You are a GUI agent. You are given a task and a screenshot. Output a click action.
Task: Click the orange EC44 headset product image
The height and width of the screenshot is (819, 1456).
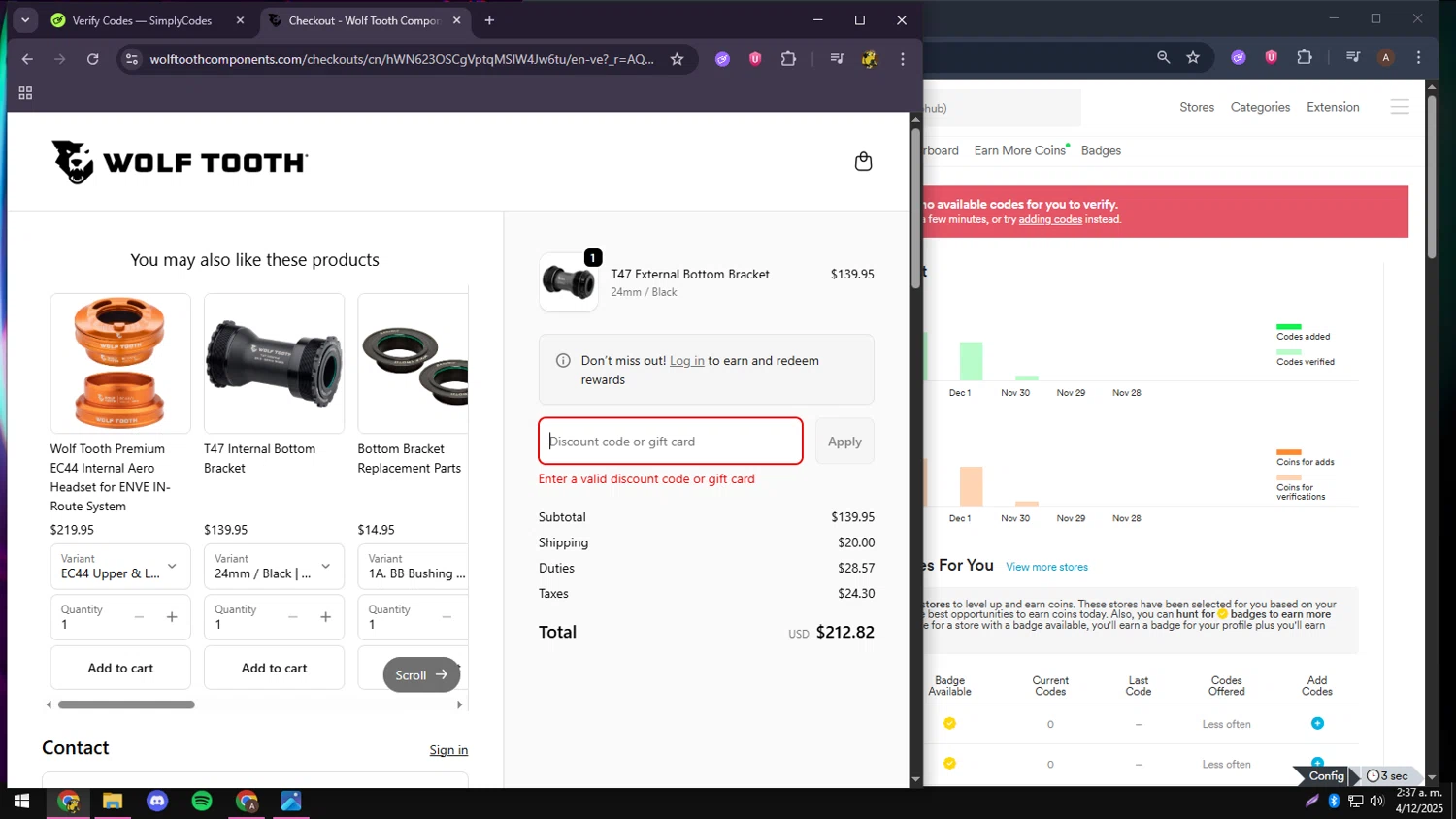tap(120, 364)
